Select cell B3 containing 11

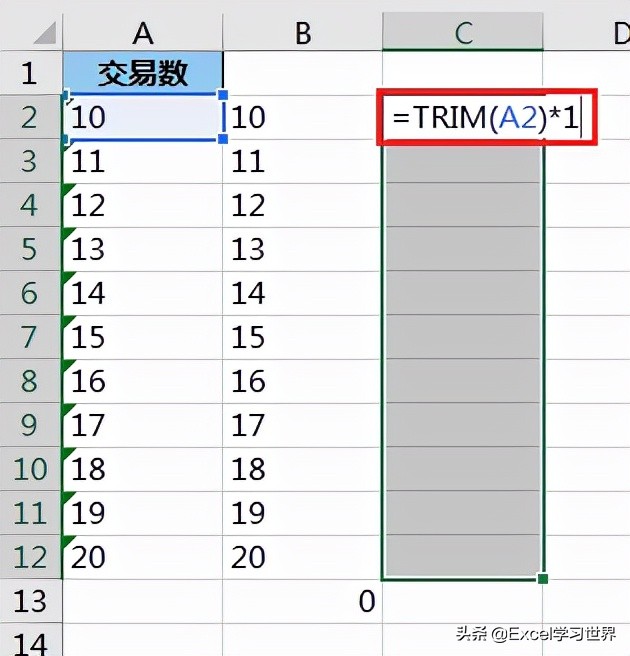[x=302, y=161]
